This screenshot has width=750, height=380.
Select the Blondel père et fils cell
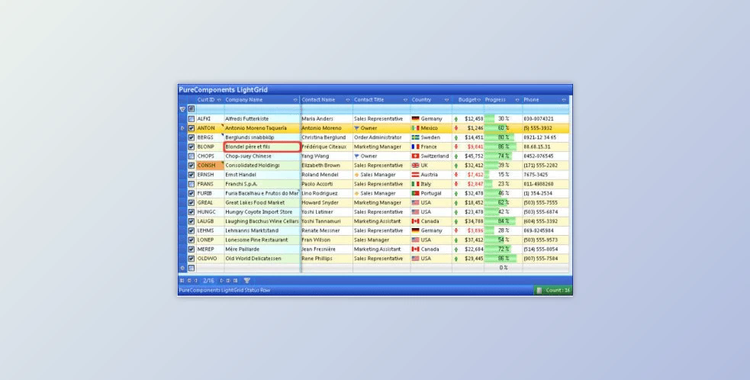tap(262, 147)
